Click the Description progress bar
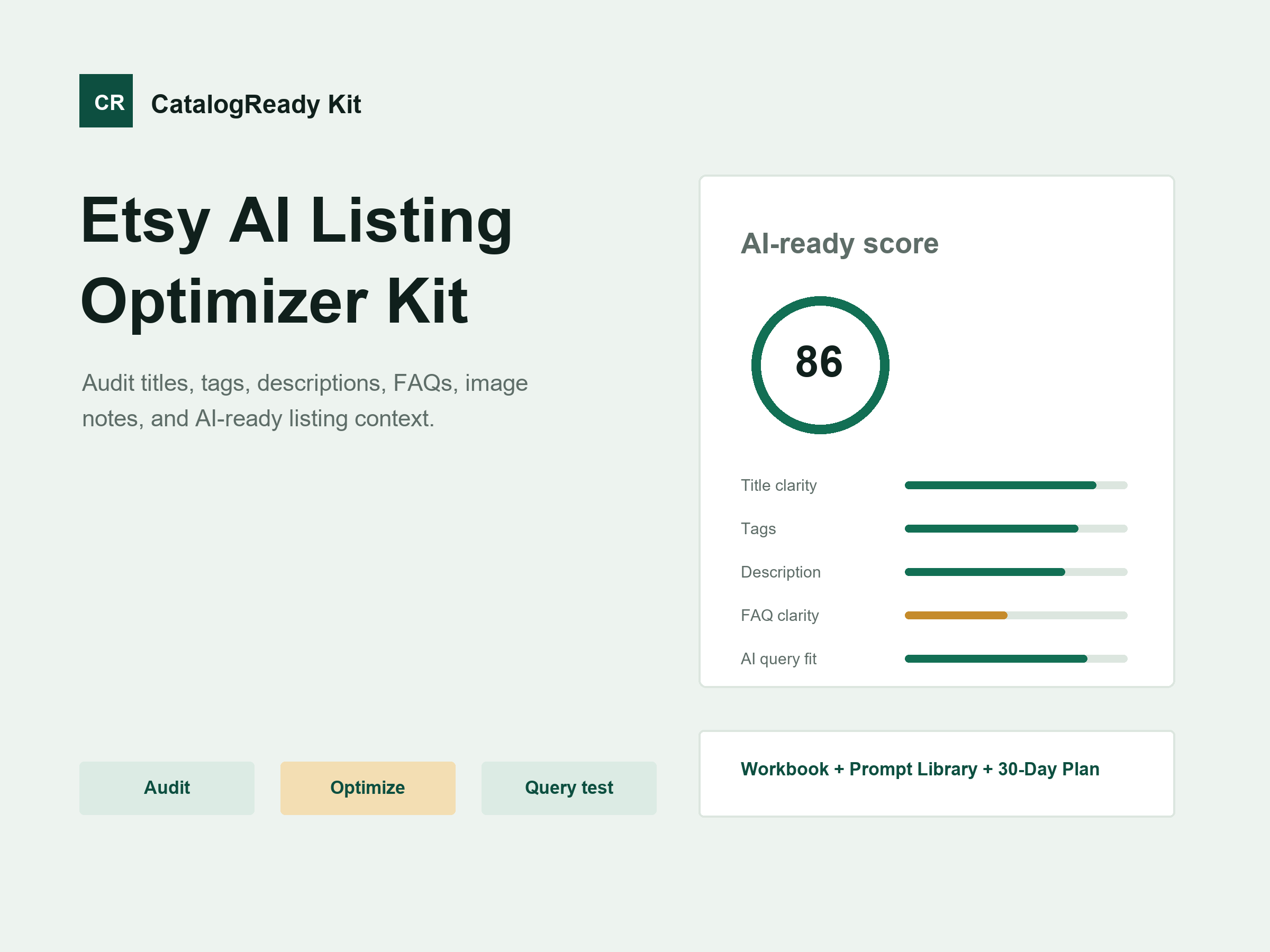Viewport: 1270px width, 952px height. tap(1015, 572)
